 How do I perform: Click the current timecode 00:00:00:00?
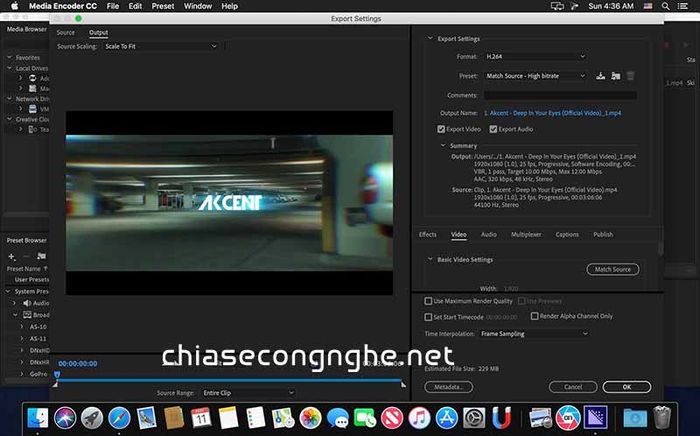78,364
